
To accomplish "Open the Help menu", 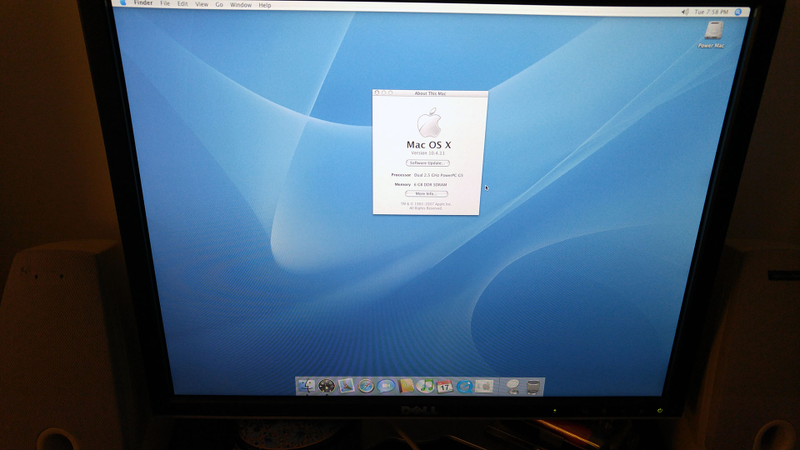I will [264, 5].
